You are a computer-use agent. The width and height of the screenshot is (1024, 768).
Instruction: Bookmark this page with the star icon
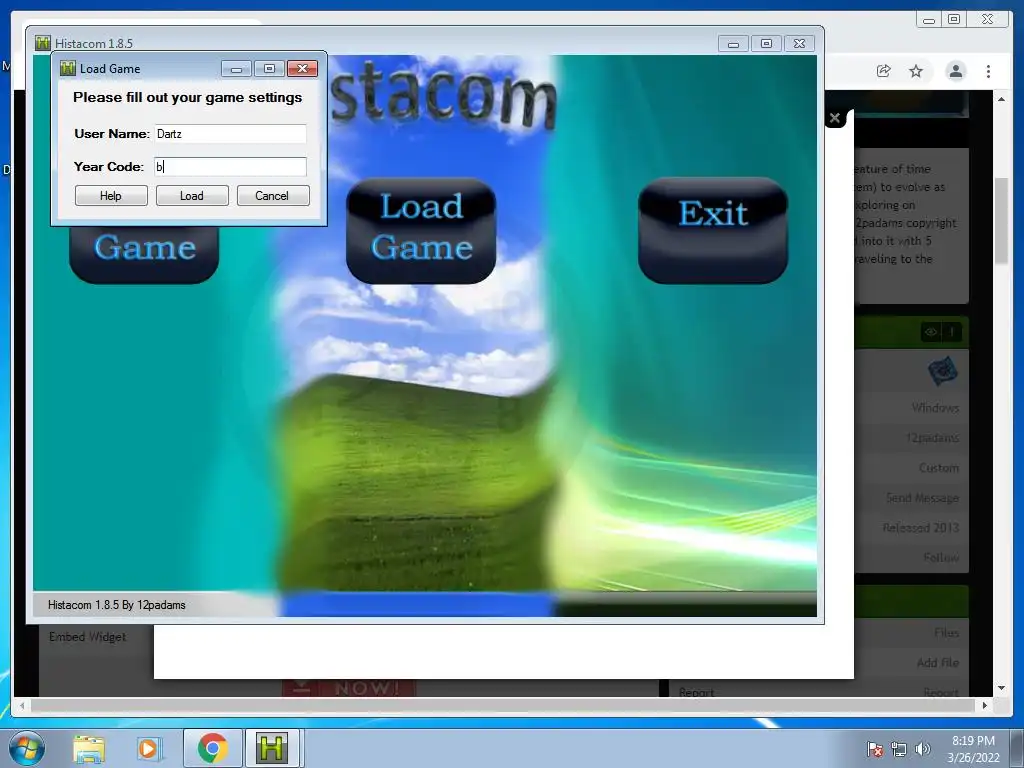pyautogui.click(x=916, y=71)
